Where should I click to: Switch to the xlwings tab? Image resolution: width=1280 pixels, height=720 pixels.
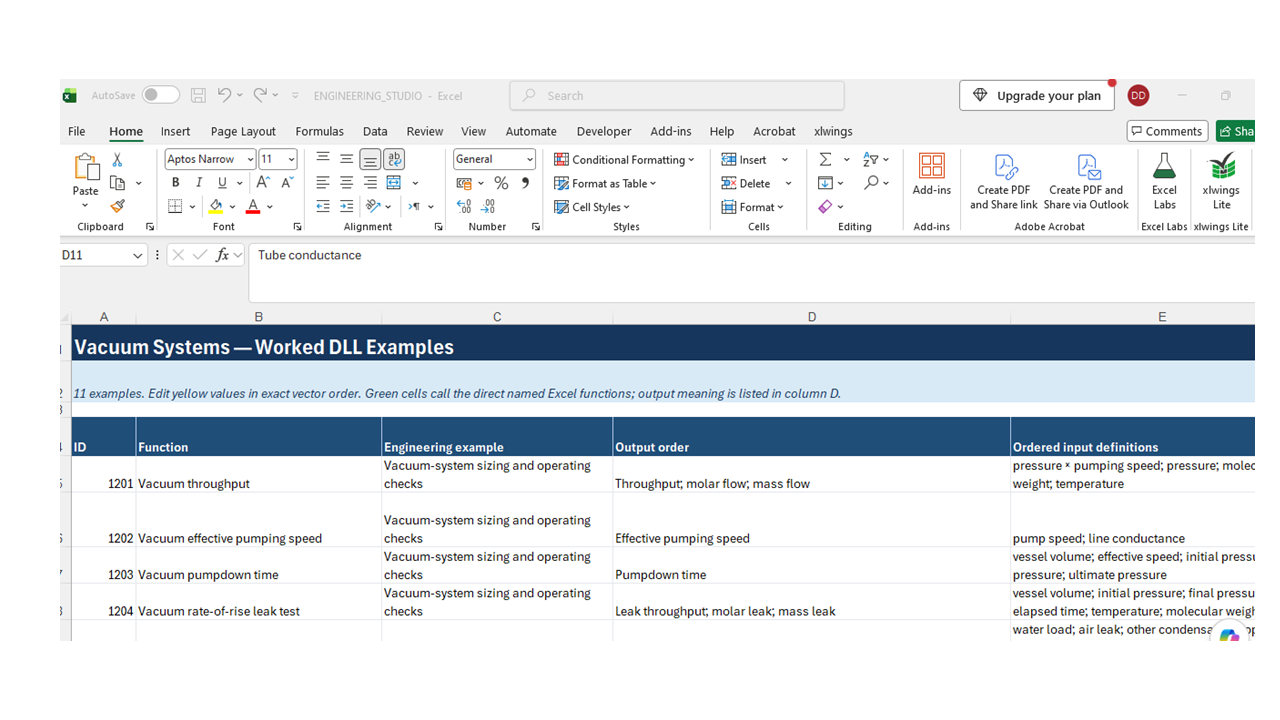833,131
